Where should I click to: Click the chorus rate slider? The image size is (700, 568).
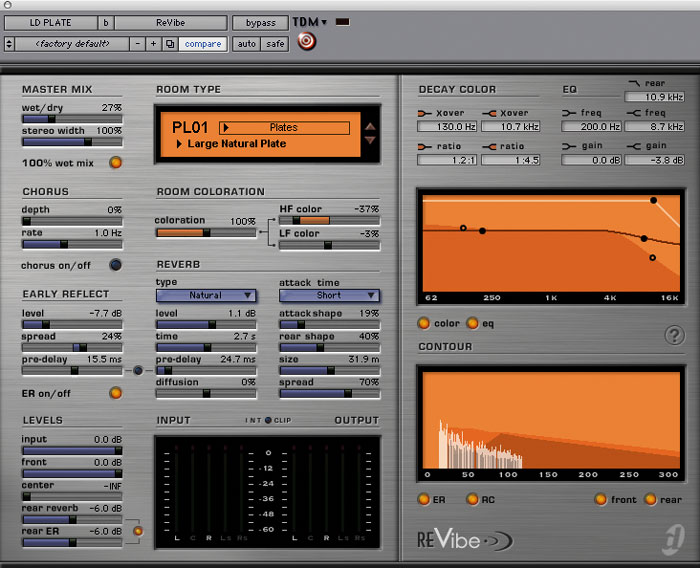(x=72, y=244)
